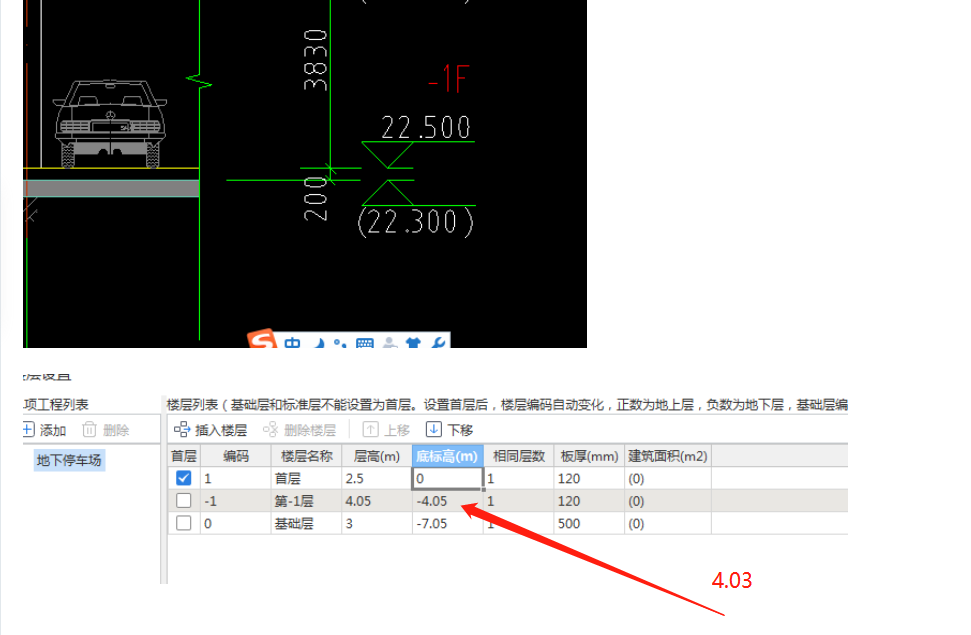Screen dimensions: 971x635
Task: Click the 底标高(m) column header
Action: pyautogui.click(x=447, y=456)
